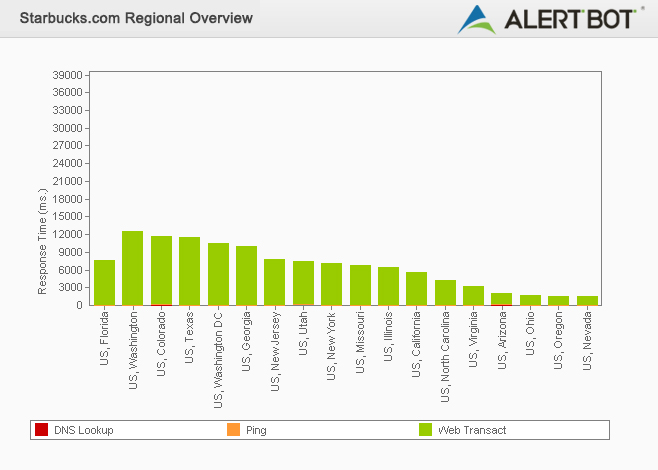Click the red DNS Lookup legend swatch
The image size is (658, 470).
tap(41, 430)
